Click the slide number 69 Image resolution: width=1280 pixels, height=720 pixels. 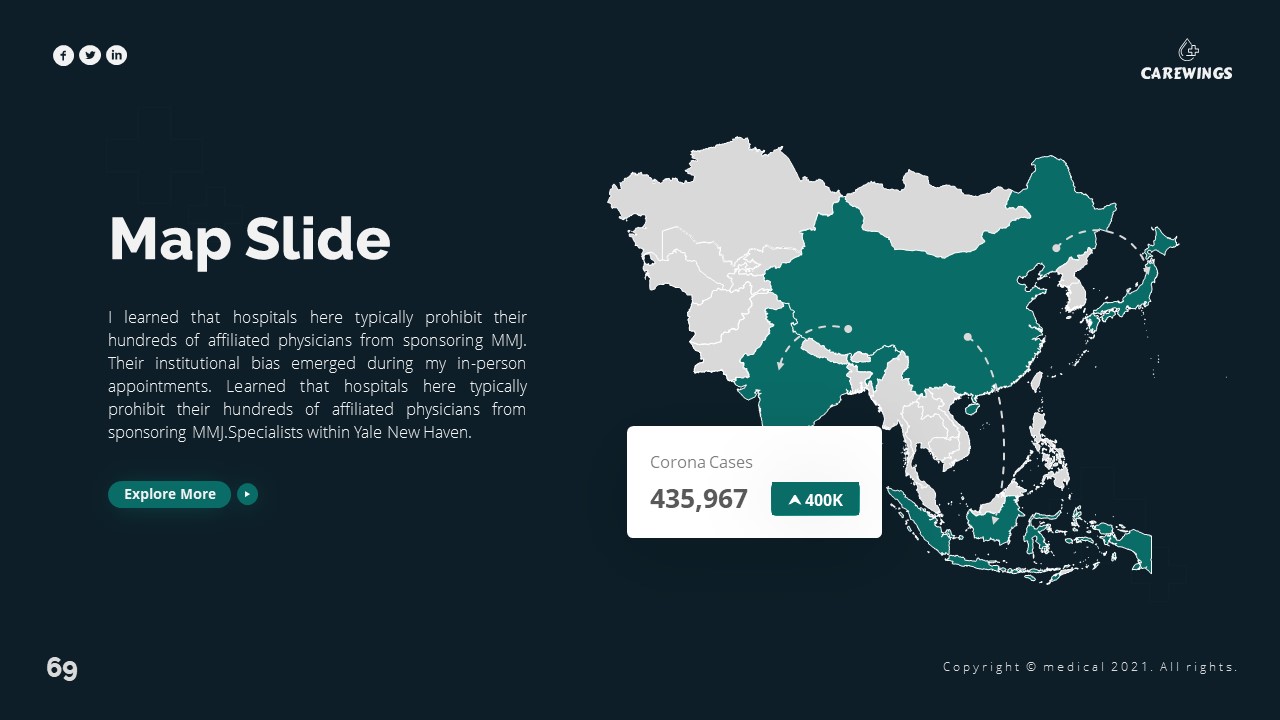tap(62, 668)
